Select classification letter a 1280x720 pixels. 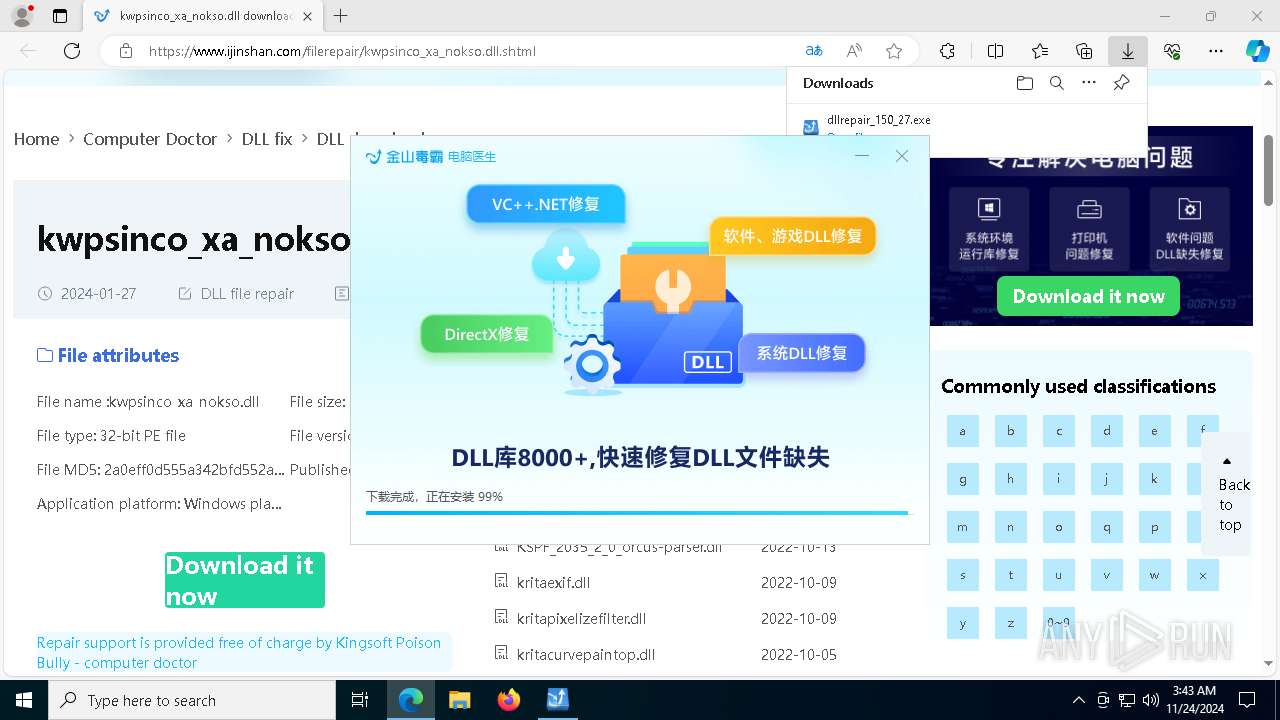point(963,431)
